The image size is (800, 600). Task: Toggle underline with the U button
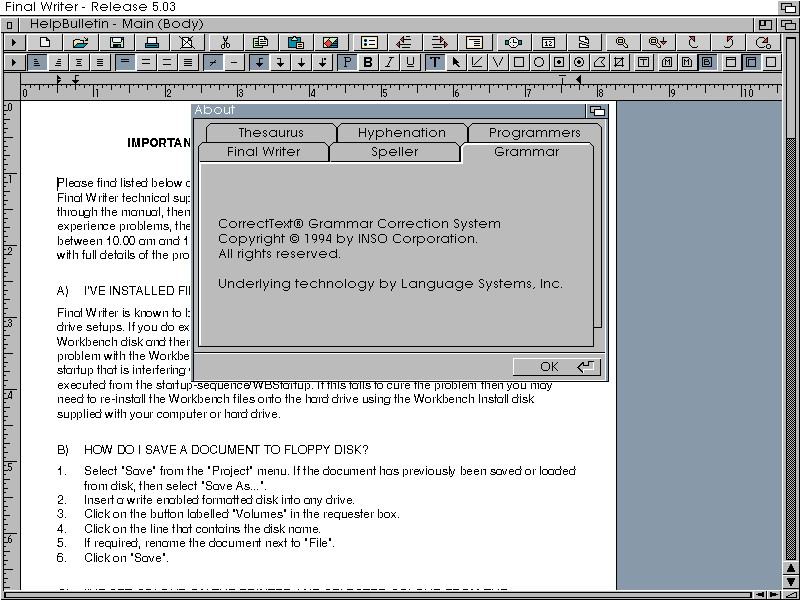(x=410, y=62)
